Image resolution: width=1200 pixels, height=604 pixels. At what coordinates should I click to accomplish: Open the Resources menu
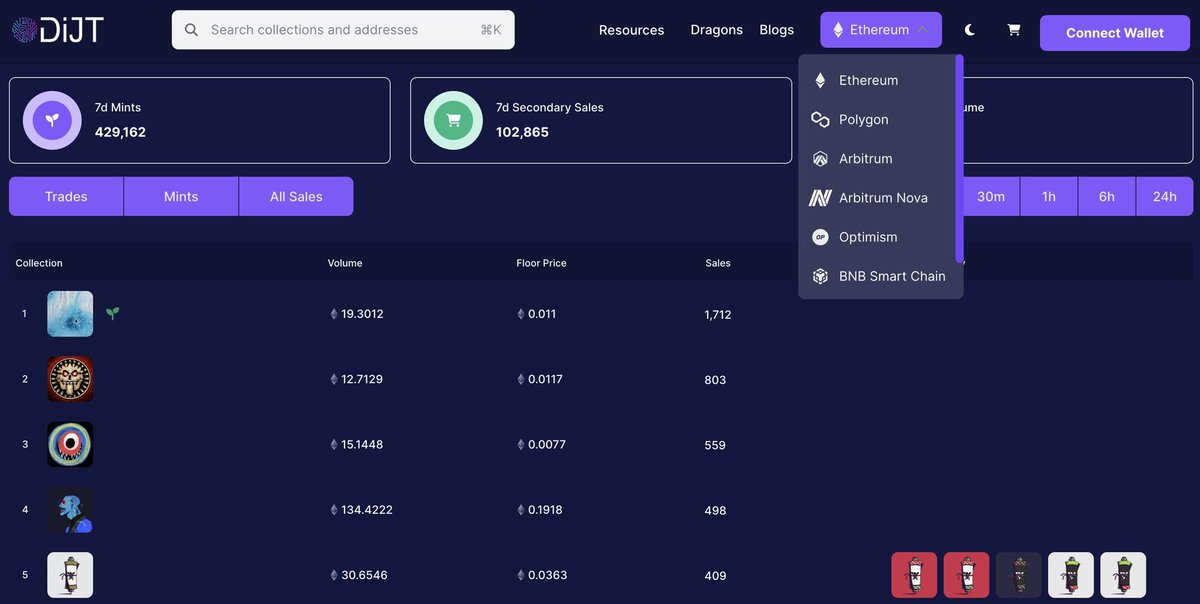tap(631, 30)
